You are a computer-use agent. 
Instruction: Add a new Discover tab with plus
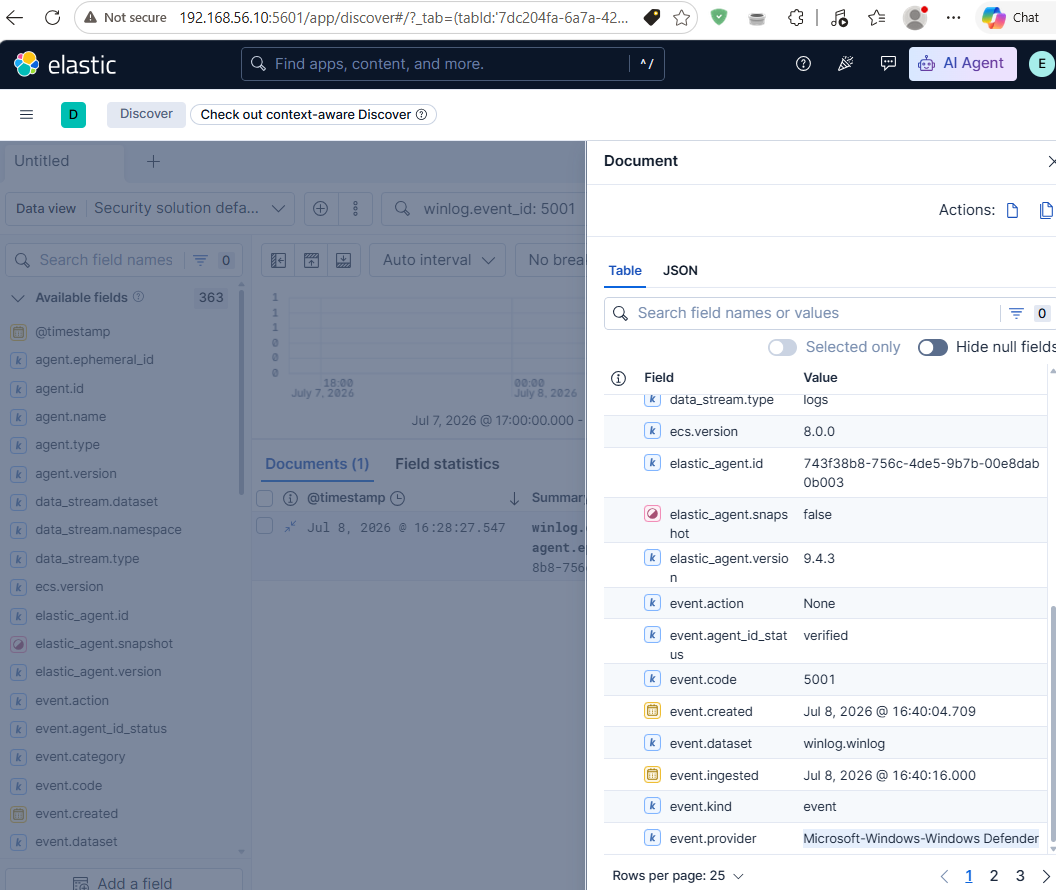[x=154, y=162]
